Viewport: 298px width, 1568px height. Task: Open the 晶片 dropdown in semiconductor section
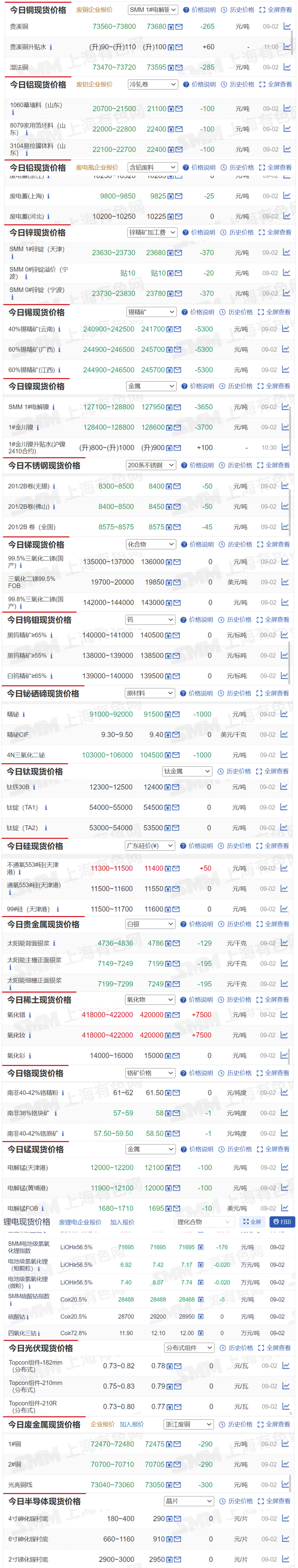(189, 1501)
